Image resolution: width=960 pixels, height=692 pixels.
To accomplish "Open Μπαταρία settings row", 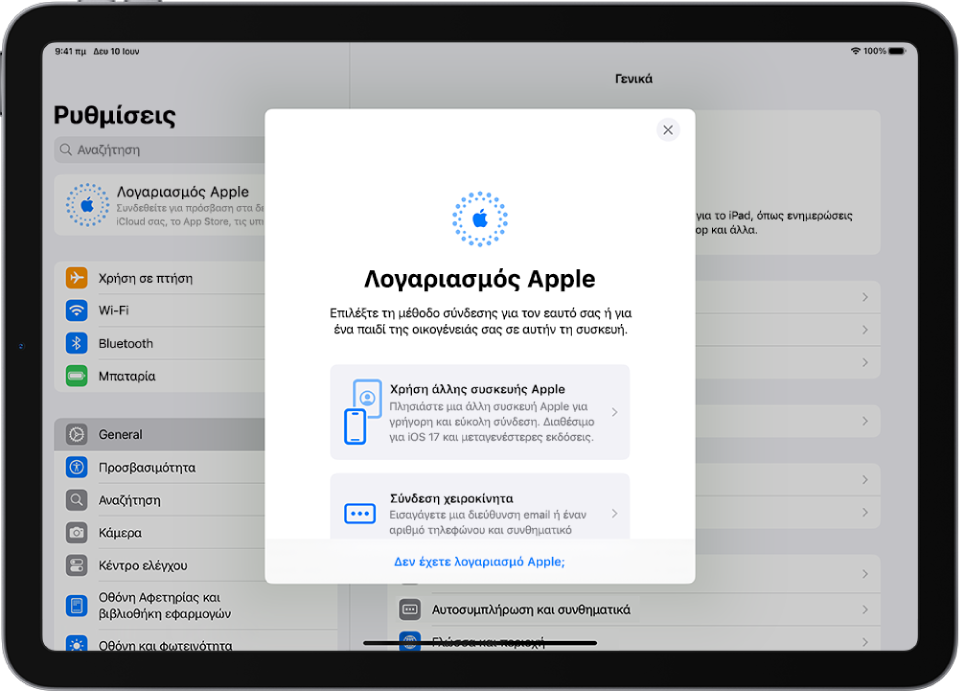I will coord(160,376).
